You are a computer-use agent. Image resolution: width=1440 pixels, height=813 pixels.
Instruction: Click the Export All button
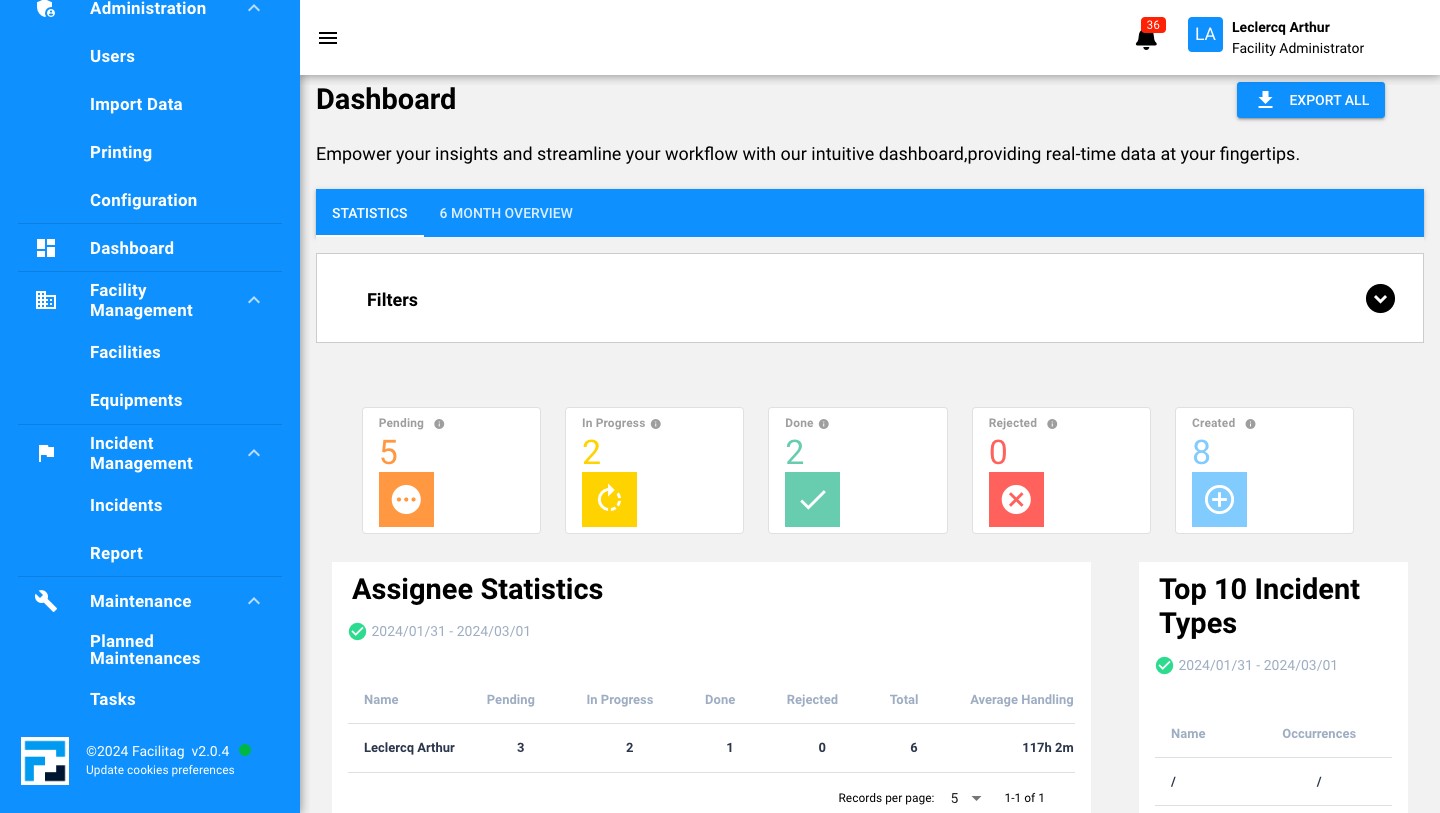(x=1311, y=100)
